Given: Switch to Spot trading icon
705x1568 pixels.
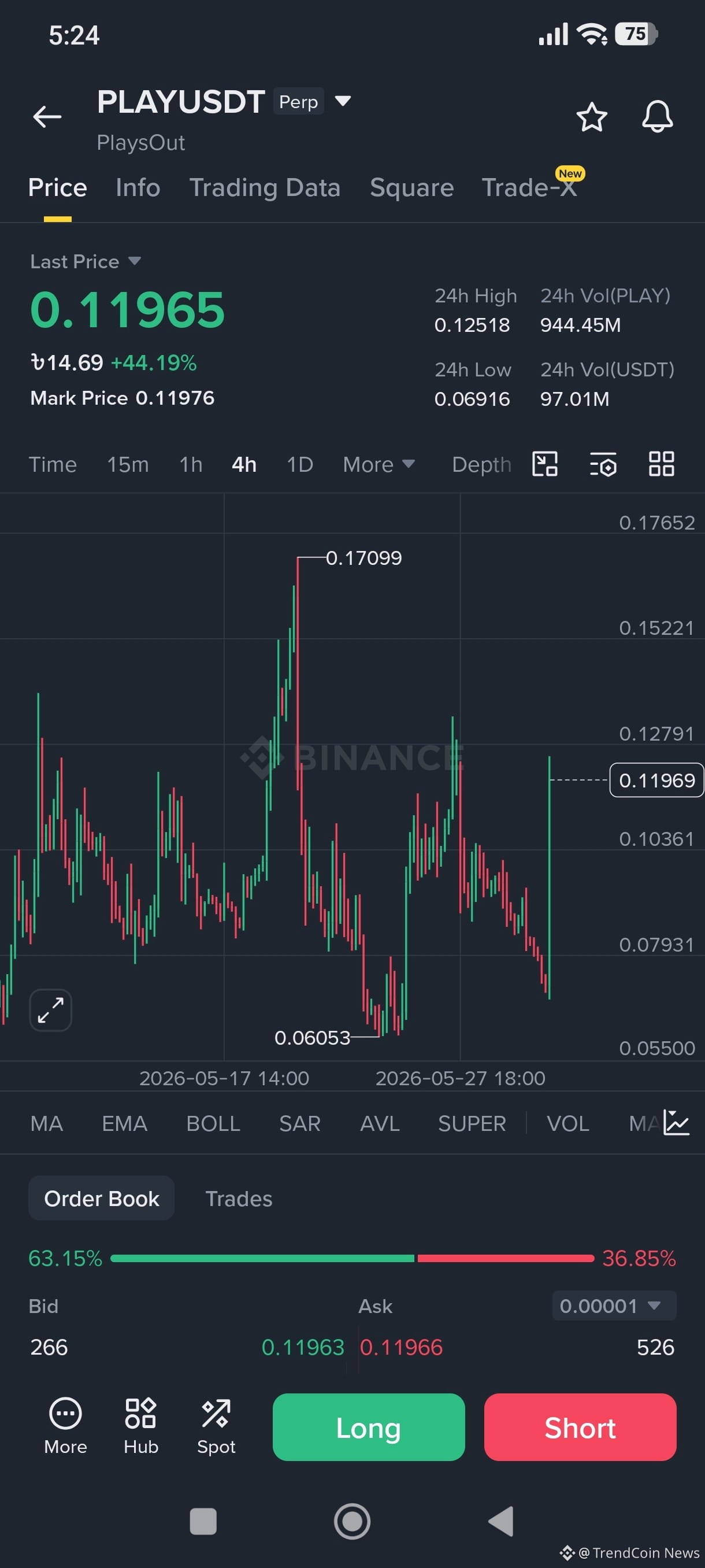Looking at the screenshot, I should 216,1426.
